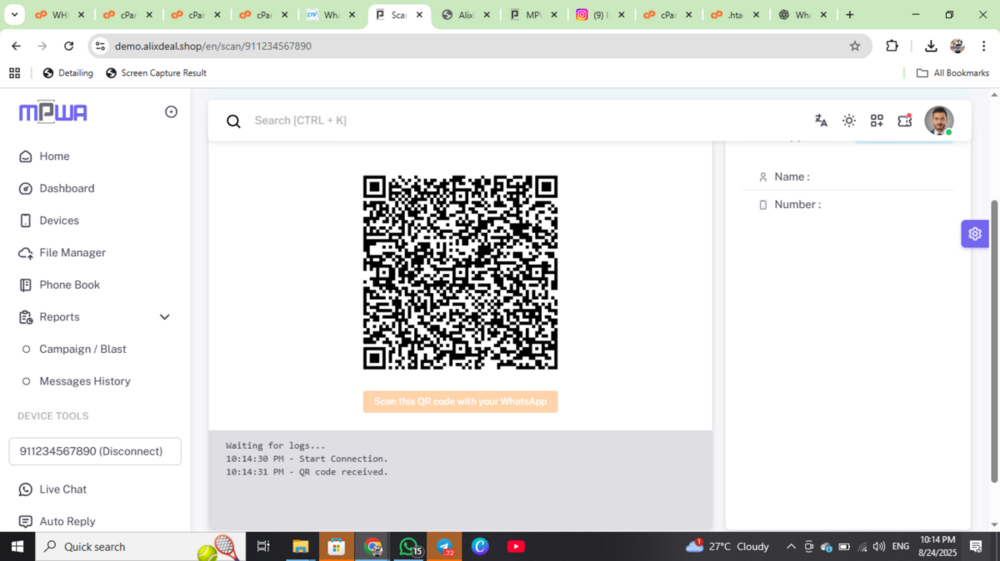The width and height of the screenshot is (1000, 561).
Task: Open the user profile avatar
Action: pyautogui.click(x=939, y=120)
